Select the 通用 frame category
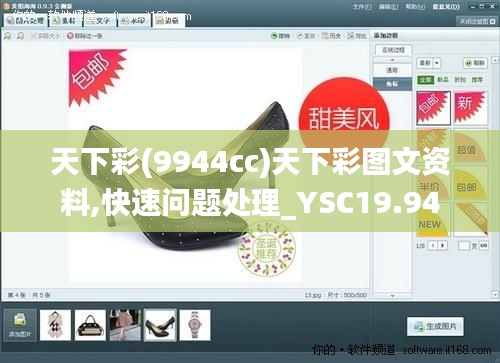This screenshot has width=500, height=363. point(392,70)
